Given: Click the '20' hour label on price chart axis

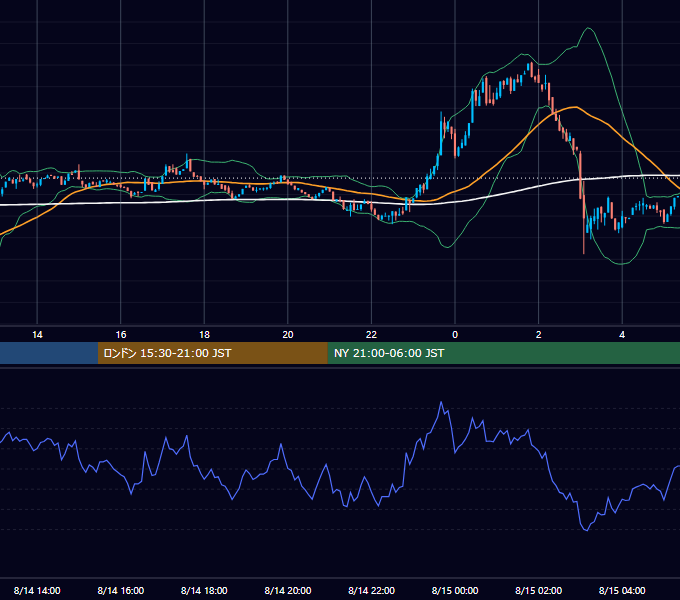Looking at the screenshot, I should (x=288, y=335).
